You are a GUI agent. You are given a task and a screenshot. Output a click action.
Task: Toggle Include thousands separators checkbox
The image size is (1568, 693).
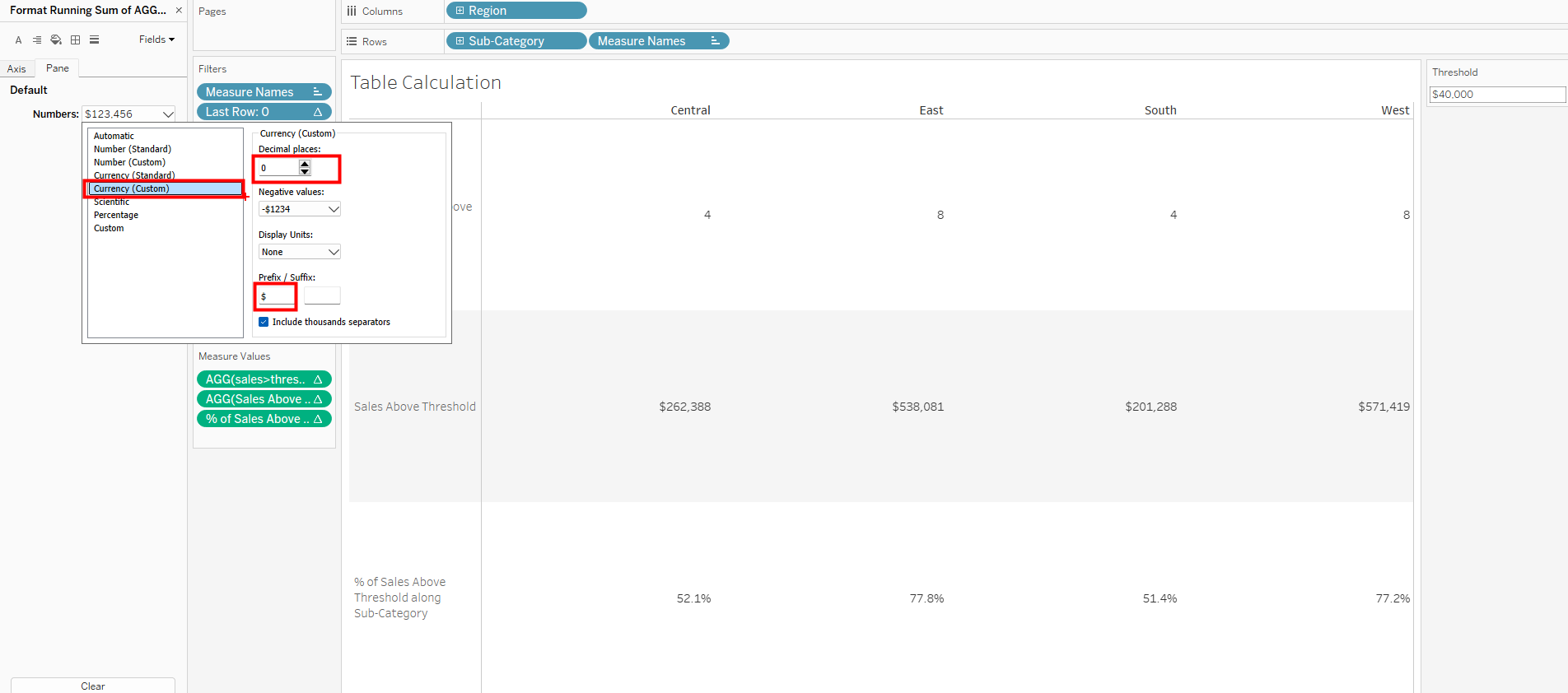coord(264,322)
